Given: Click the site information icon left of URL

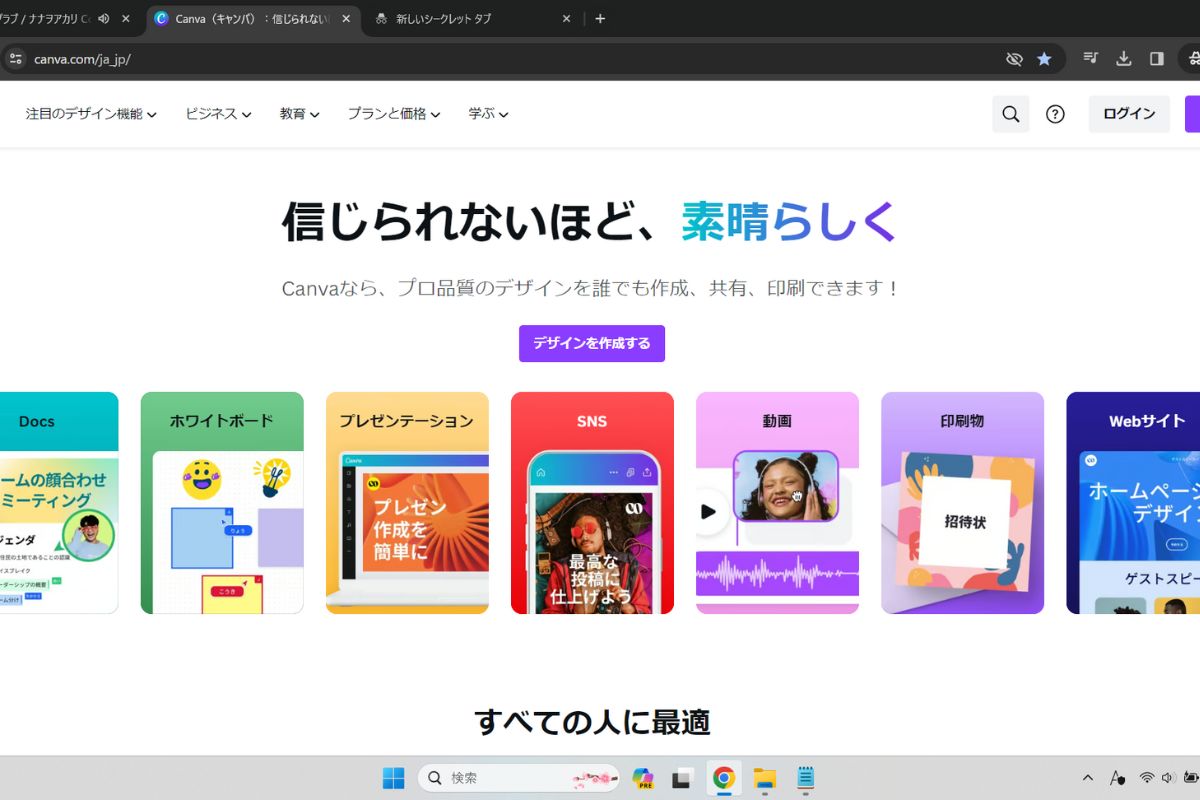Looking at the screenshot, I should tap(15, 59).
